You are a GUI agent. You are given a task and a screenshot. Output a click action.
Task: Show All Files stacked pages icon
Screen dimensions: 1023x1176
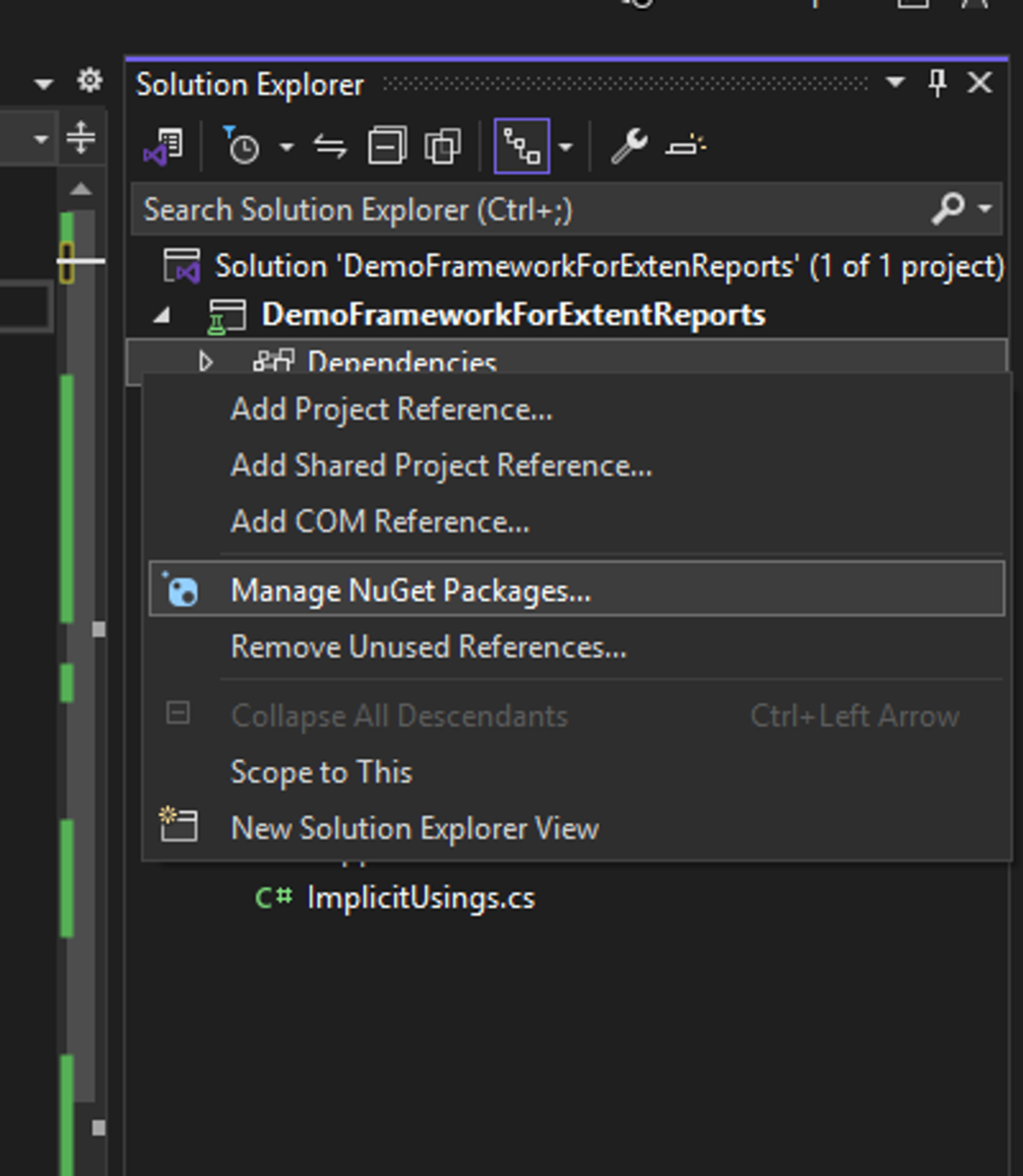click(443, 146)
